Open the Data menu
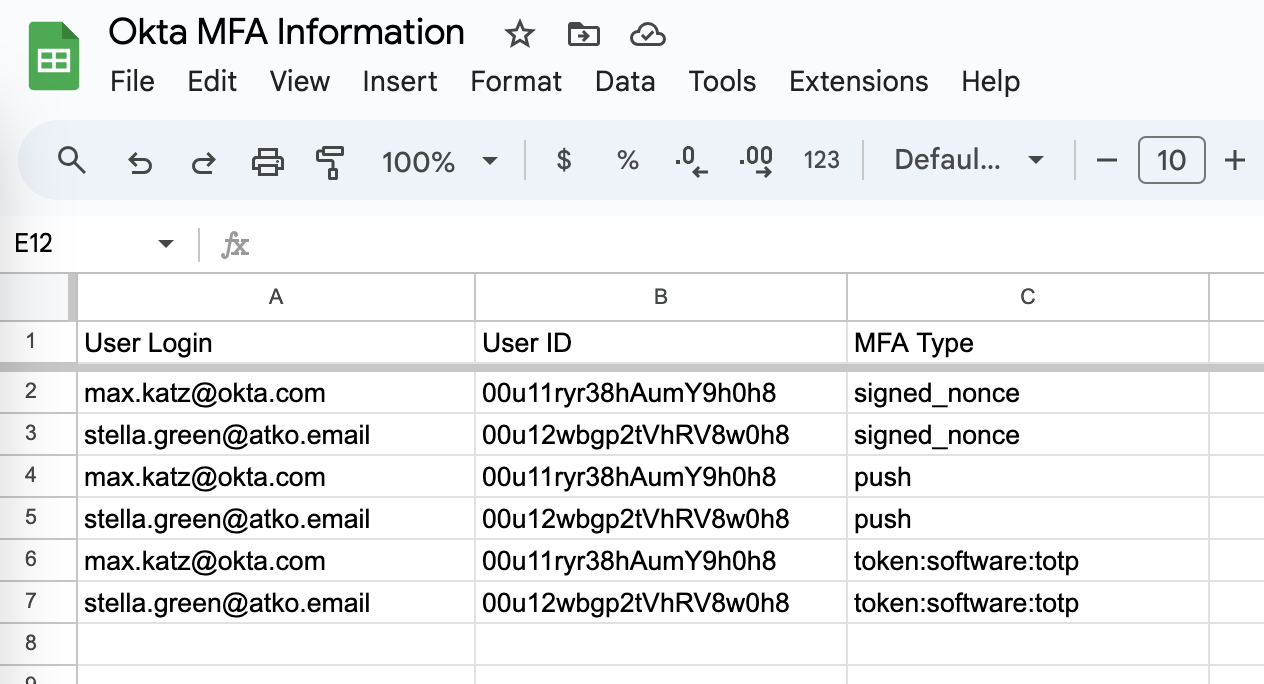Image resolution: width=1264 pixels, height=684 pixels. [625, 82]
